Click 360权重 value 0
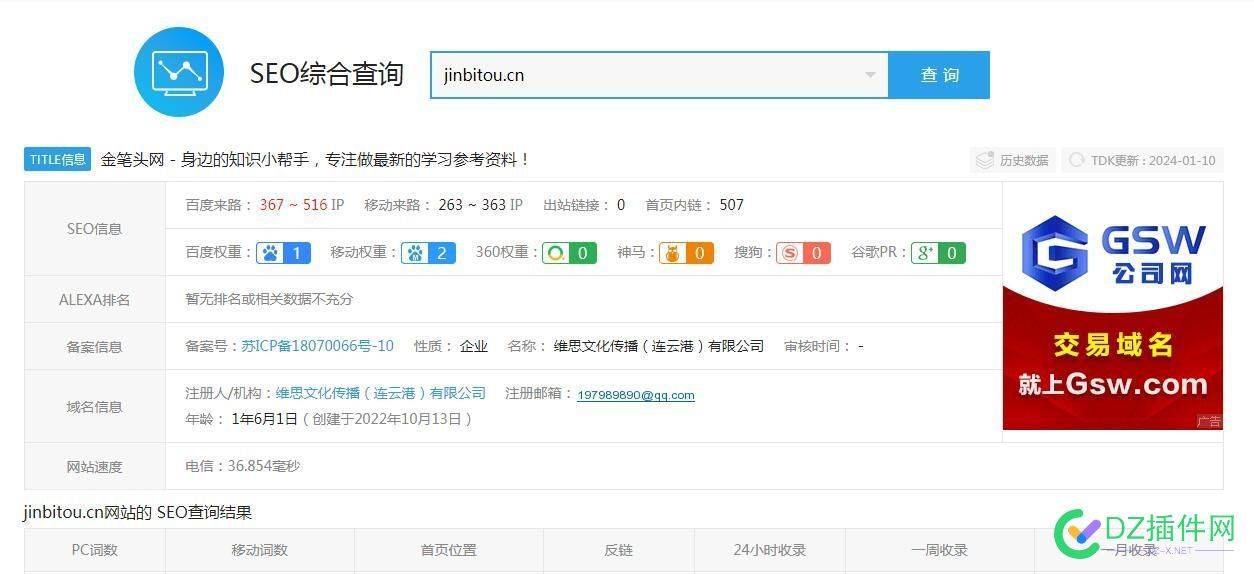This screenshot has height=574, width=1254. click(583, 253)
